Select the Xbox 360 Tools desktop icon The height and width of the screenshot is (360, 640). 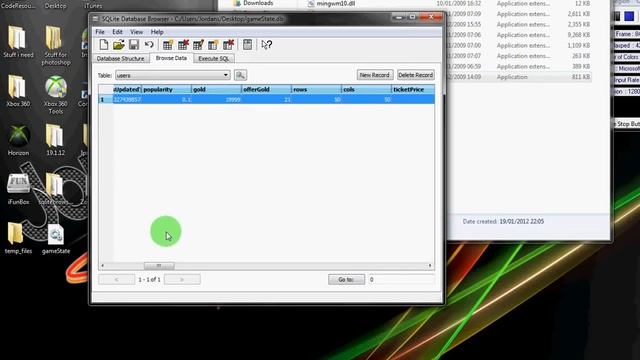56,95
